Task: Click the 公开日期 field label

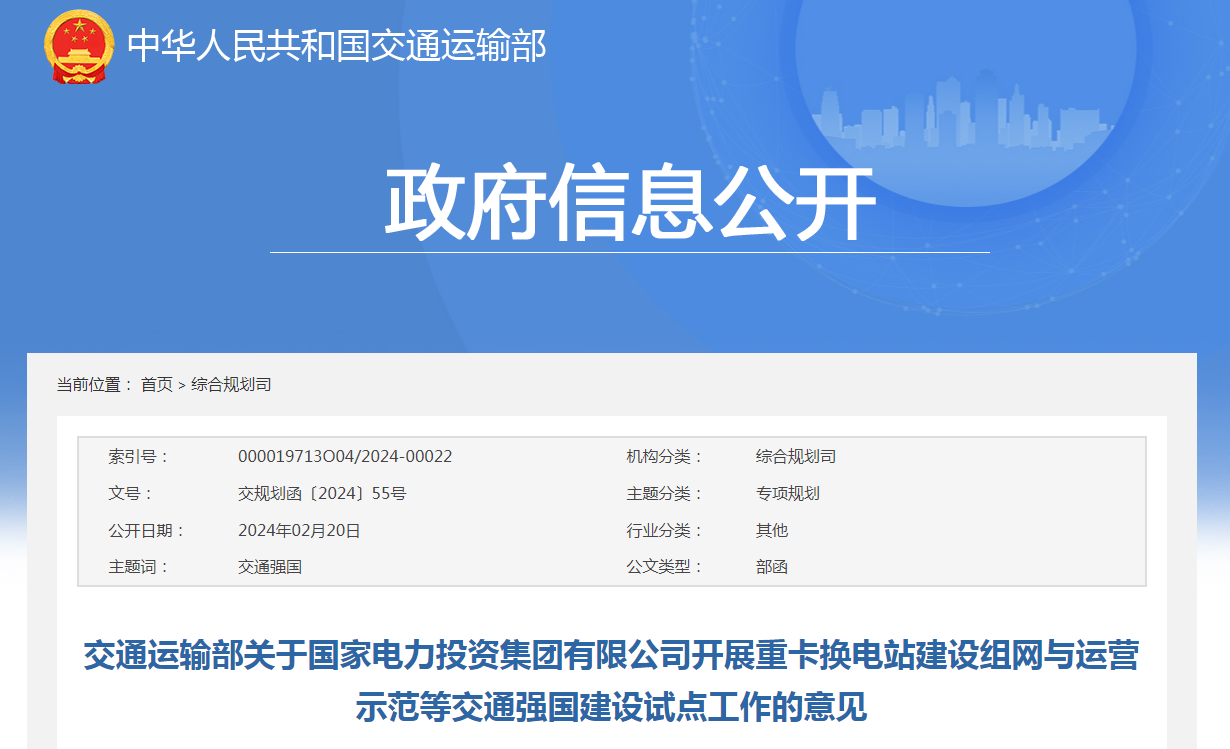Action: coord(146,530)
